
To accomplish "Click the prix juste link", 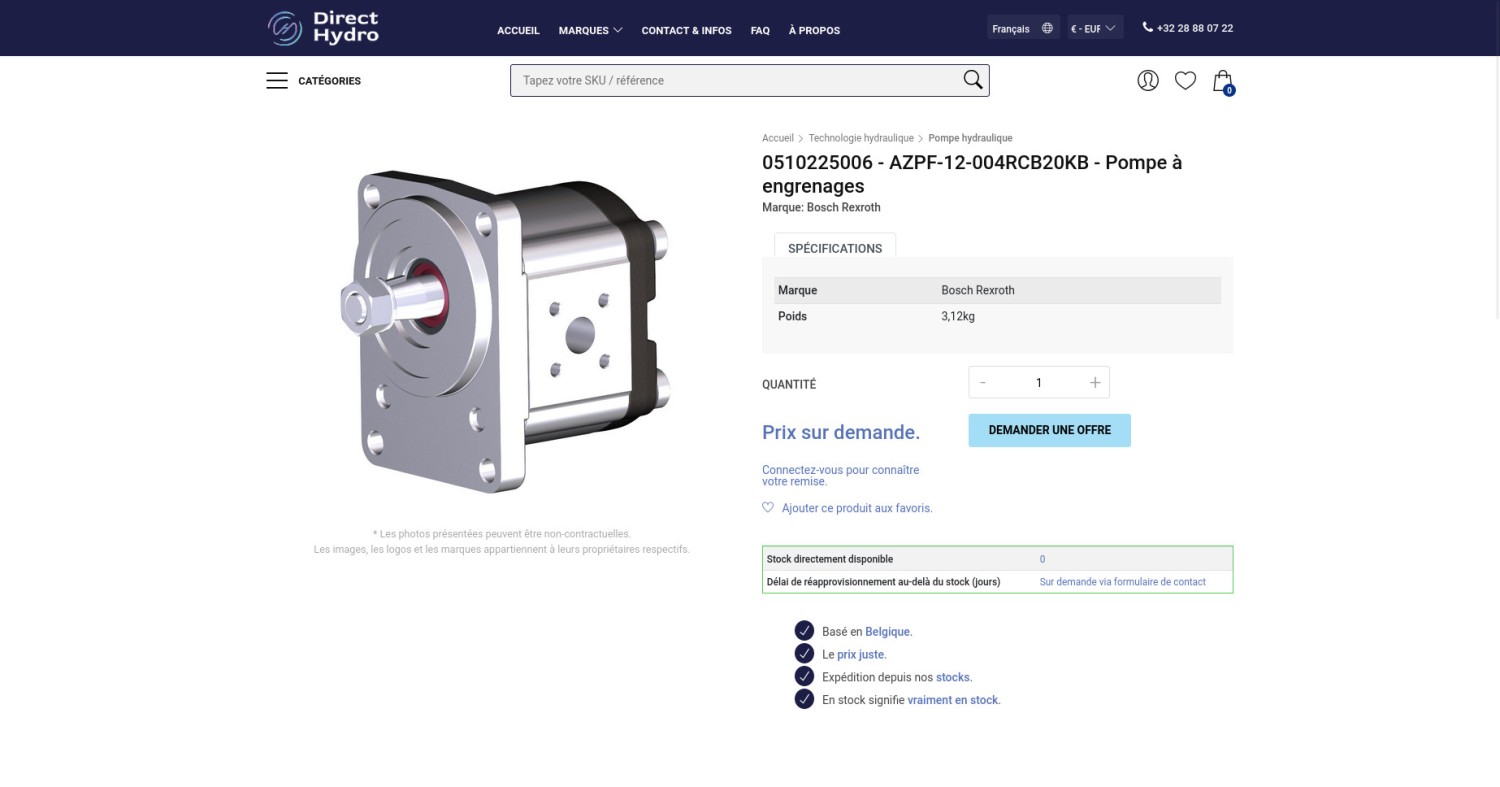I will click(x=861, y=654).
